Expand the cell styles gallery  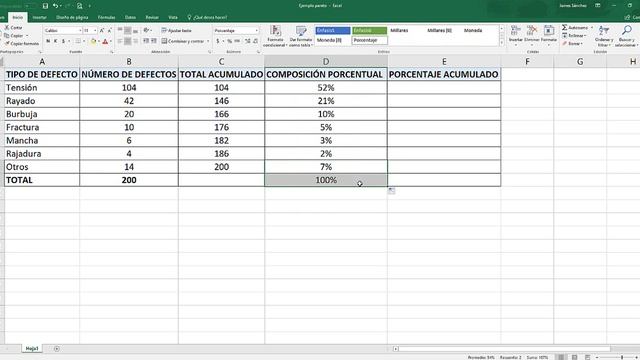tap(502, 43)
